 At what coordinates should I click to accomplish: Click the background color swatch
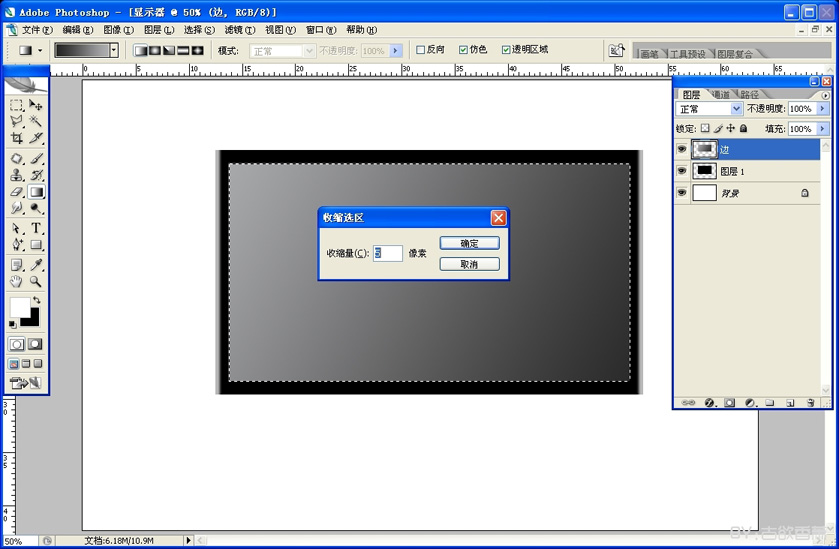[34, 320]
